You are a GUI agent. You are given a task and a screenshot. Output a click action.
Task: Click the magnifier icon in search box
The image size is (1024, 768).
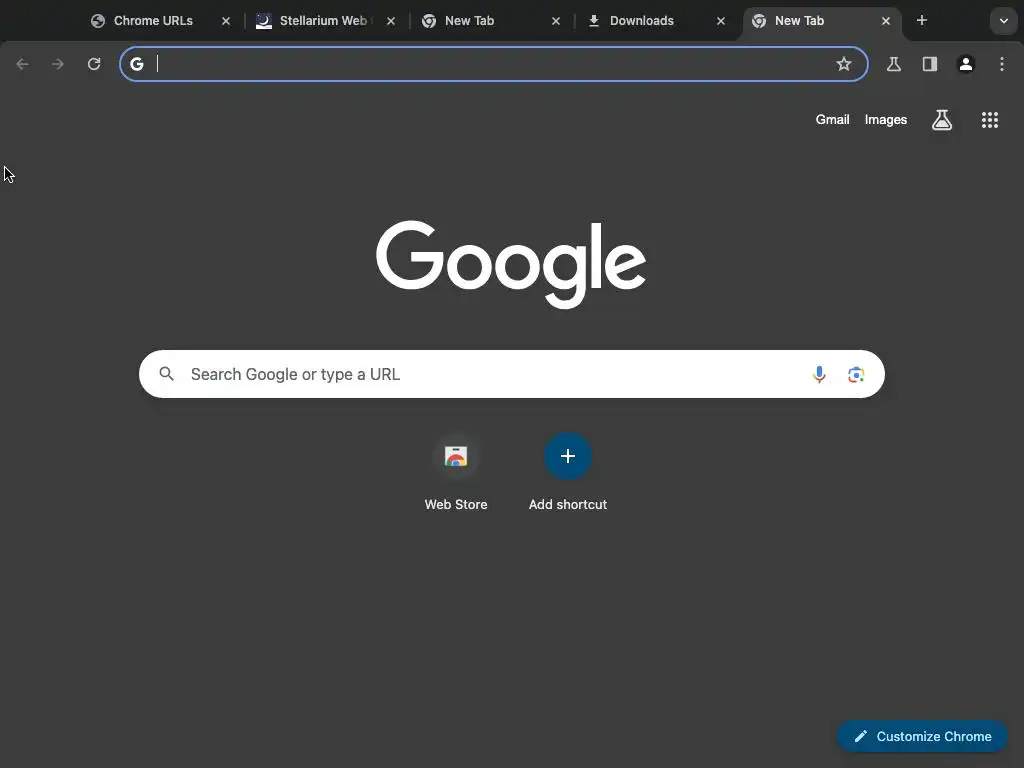tap(167, 374)
